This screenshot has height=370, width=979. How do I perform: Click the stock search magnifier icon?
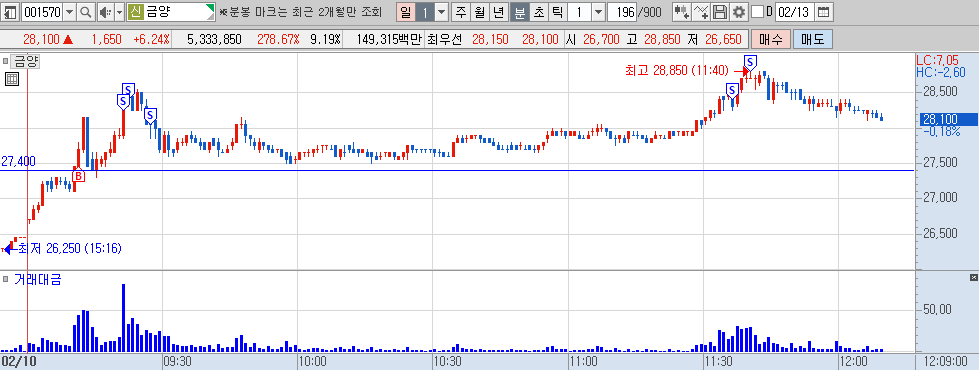tap(86, 12)
